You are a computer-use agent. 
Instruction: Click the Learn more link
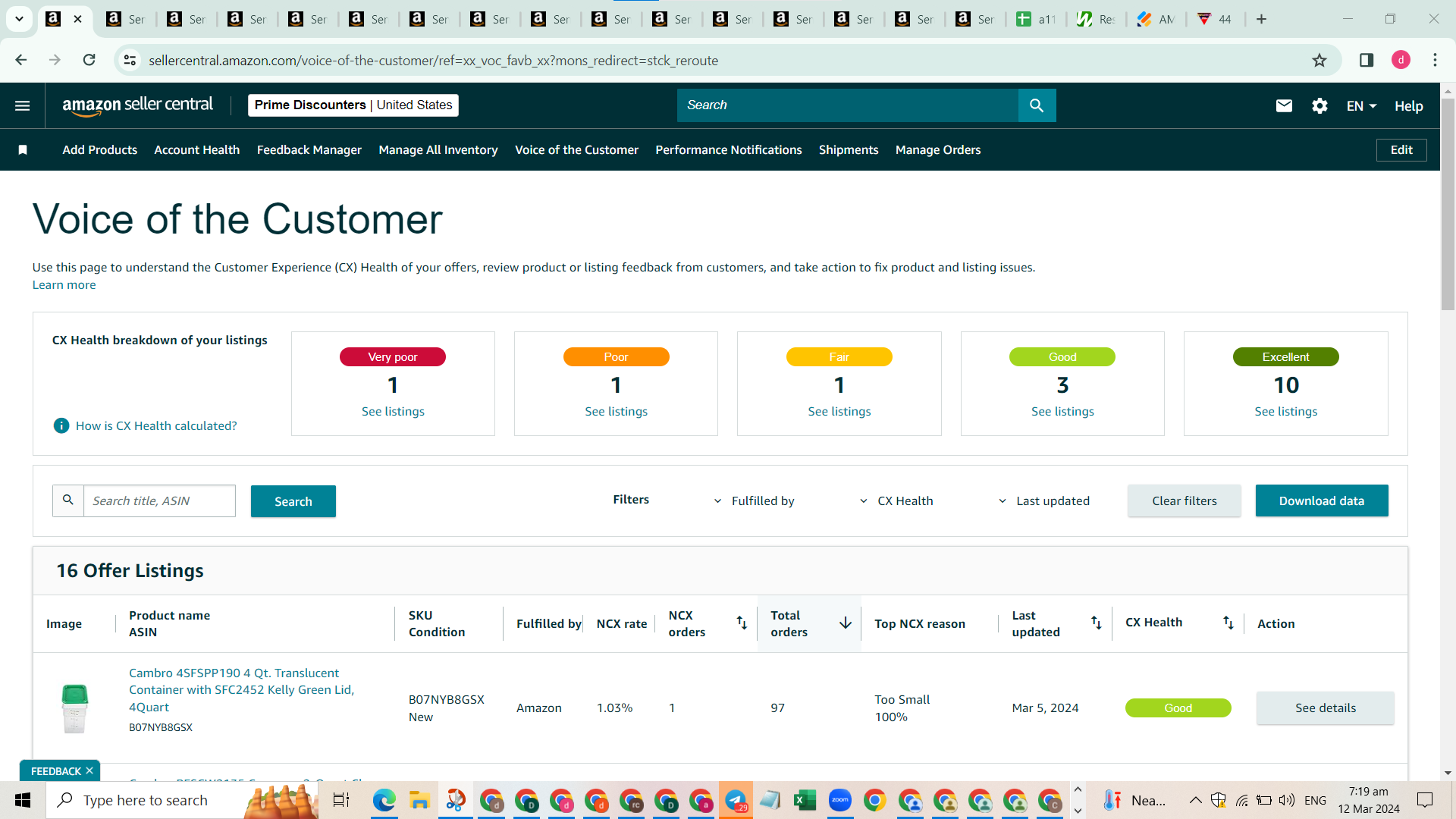64,285
